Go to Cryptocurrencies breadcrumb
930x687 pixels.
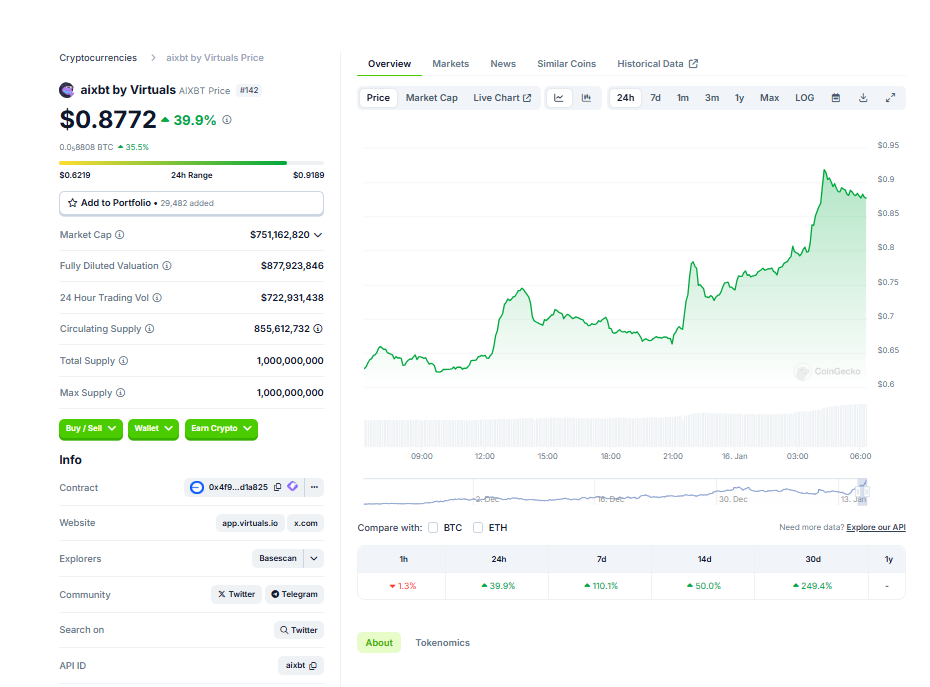click(98, 58)
